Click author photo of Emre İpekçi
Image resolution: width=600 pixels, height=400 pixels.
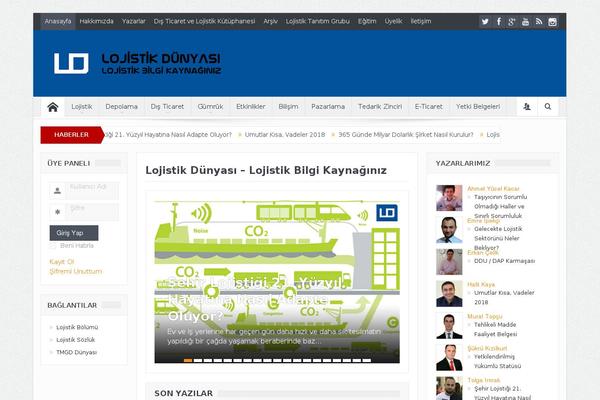[x=449, y=230]
